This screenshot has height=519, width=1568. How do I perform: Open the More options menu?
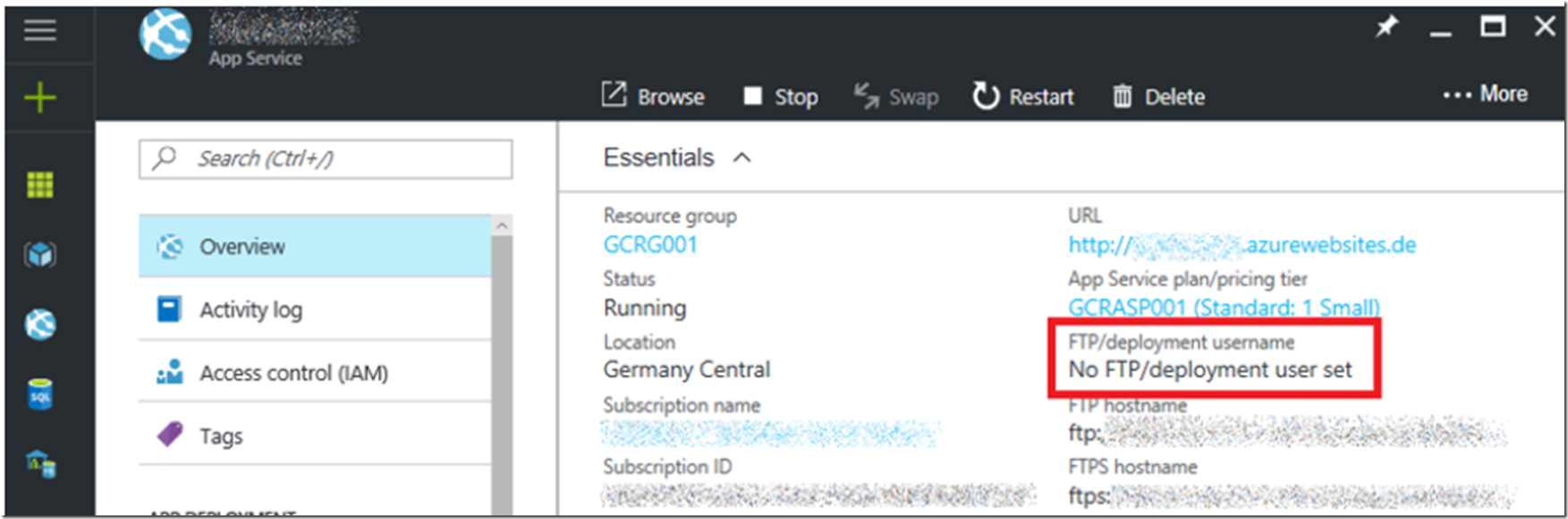[x=1485, y=94]
